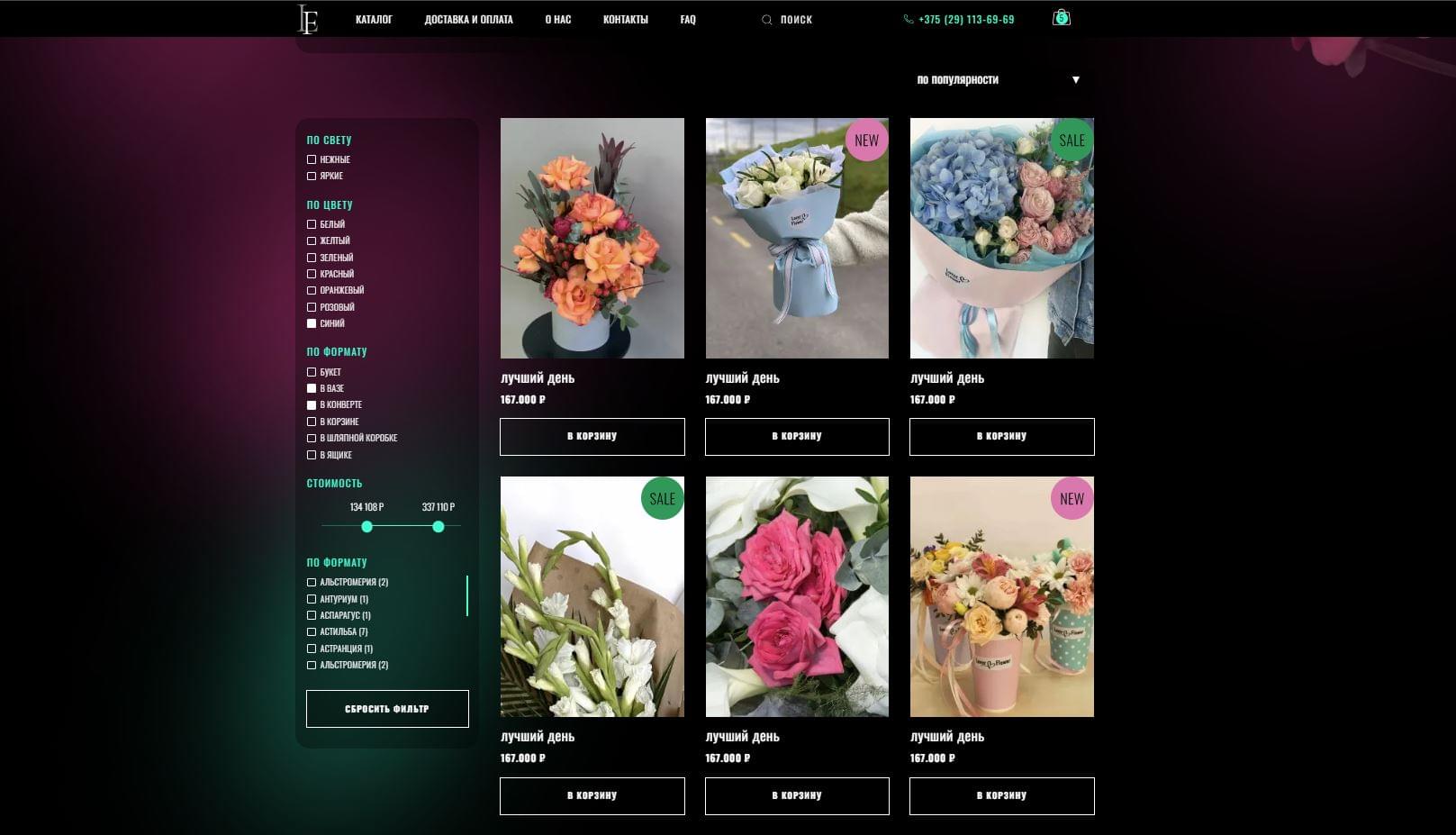Check the АСТИЛЬБА (7) filter
This screenshot has height=835, width=1456.
312,631
